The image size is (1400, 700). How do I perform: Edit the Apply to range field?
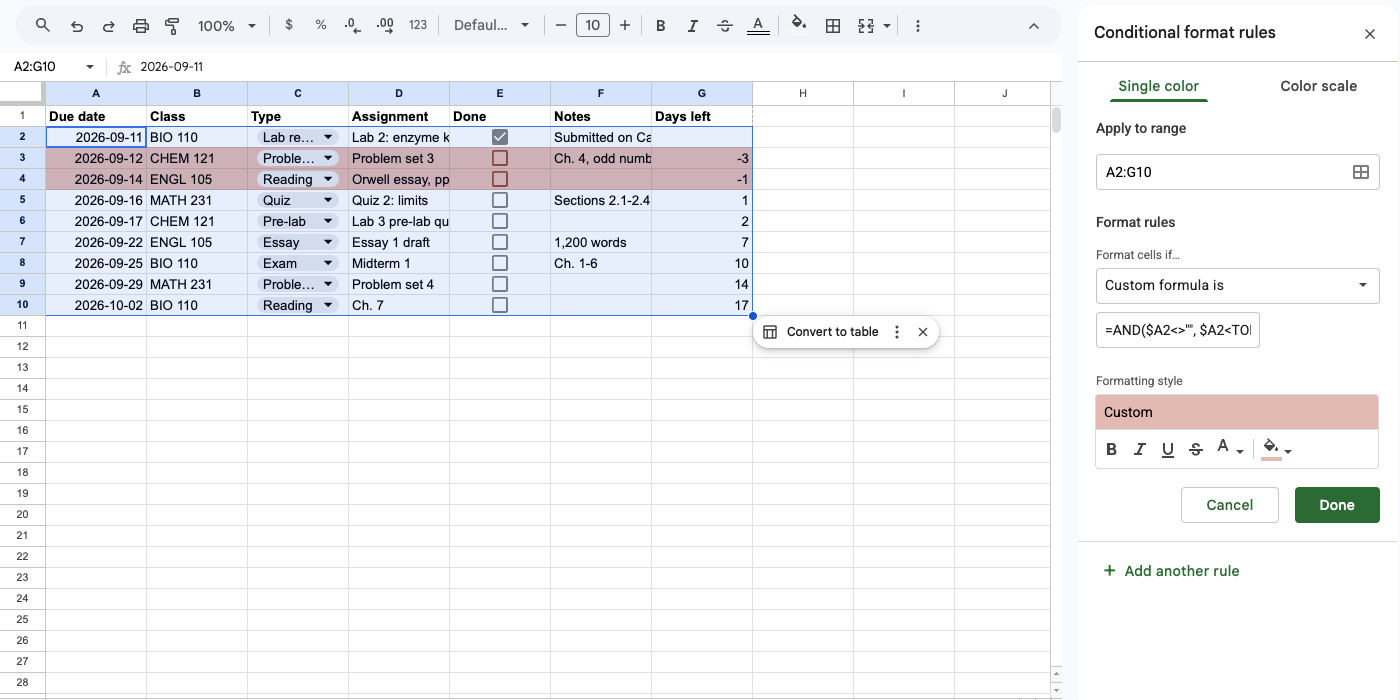click(x=1222, y=172)
